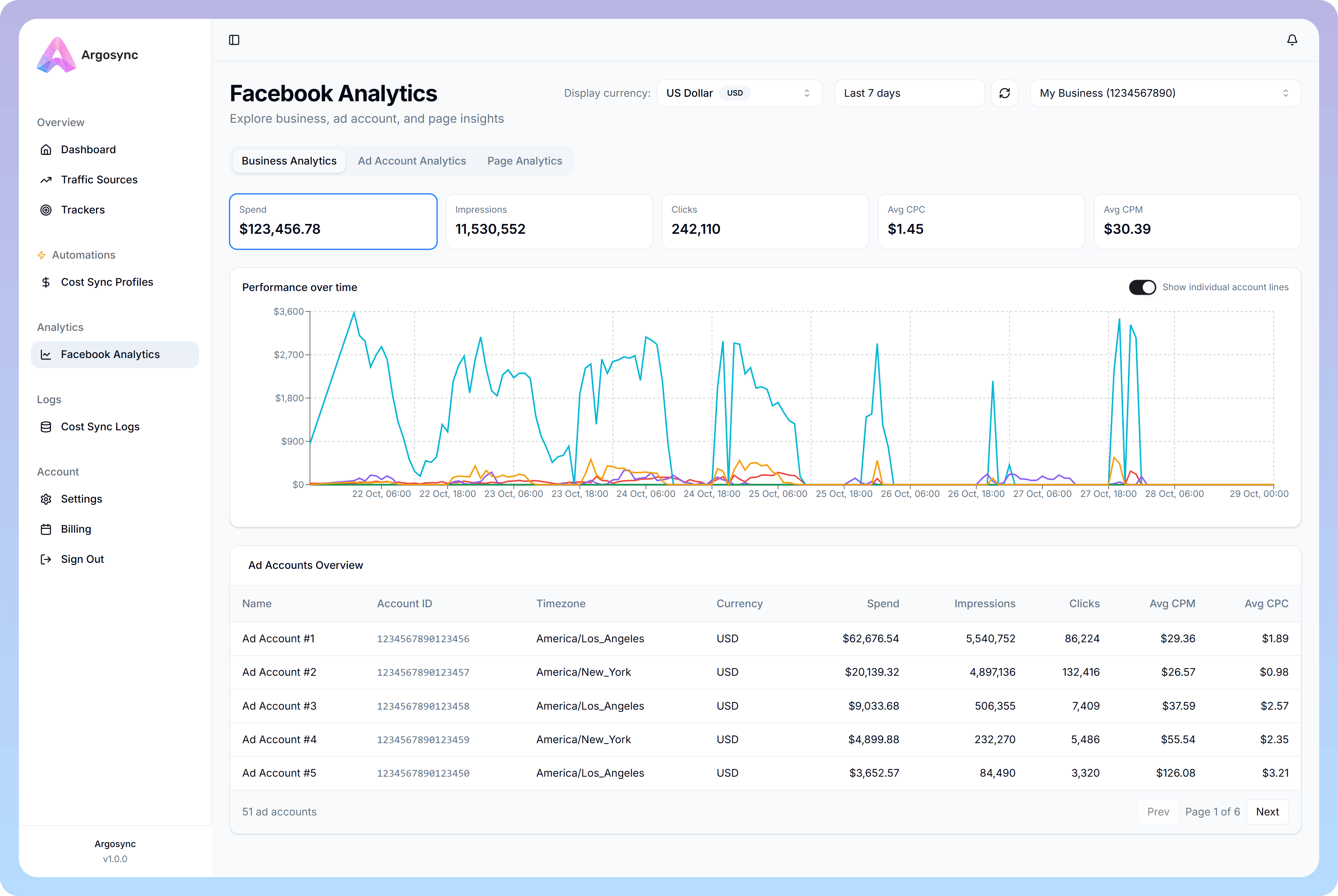Go to the next page of ad accounts
This screenshot has height=896, width=1338.
click(x=1267, y=811)
